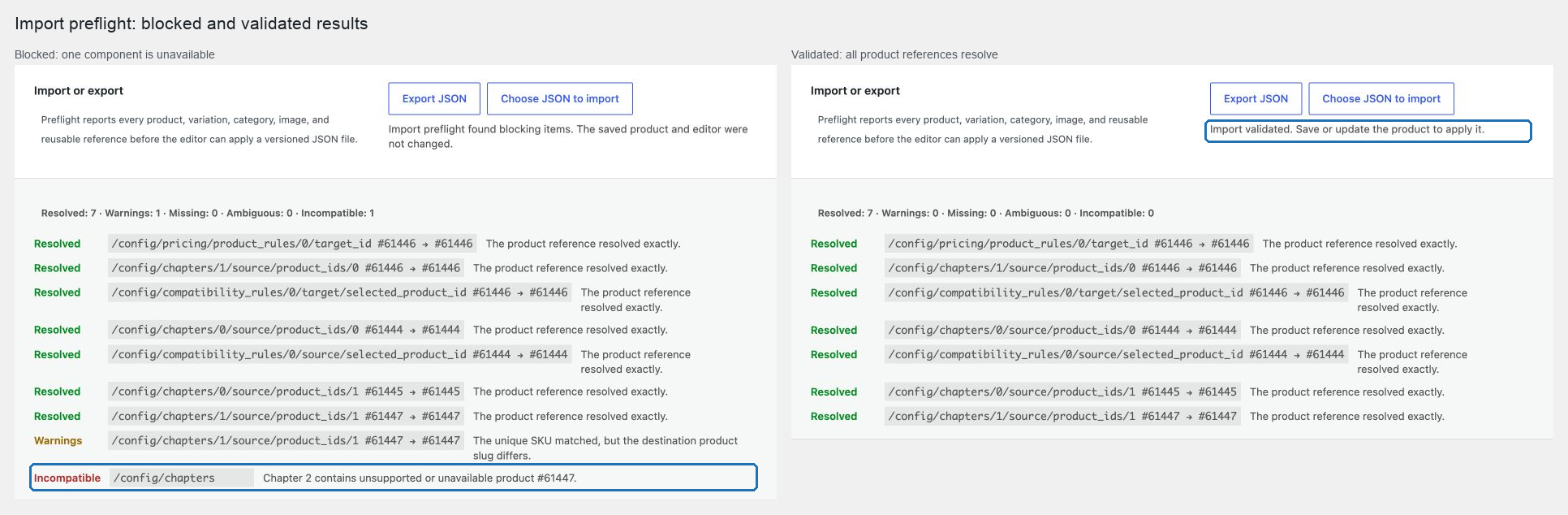The image size is (1568, 515).
Task: Click Export JSON in the Blocked panel
Action: (x=434, y=98)
